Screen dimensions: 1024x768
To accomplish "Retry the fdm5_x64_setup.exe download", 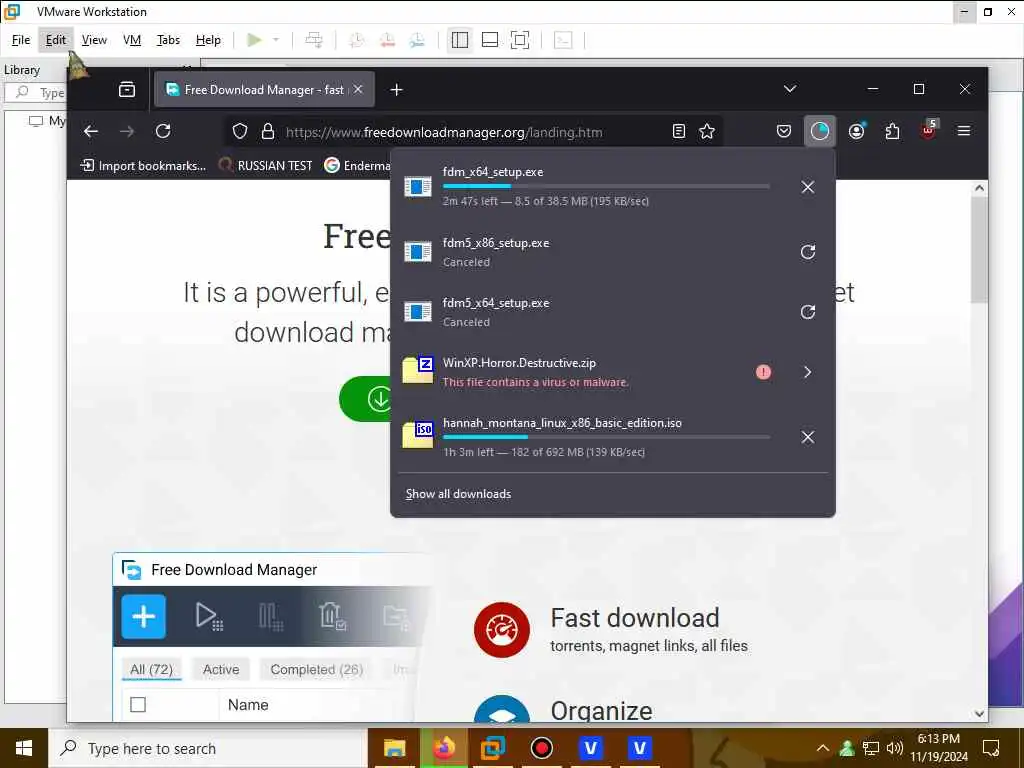I will pos(807,312).
